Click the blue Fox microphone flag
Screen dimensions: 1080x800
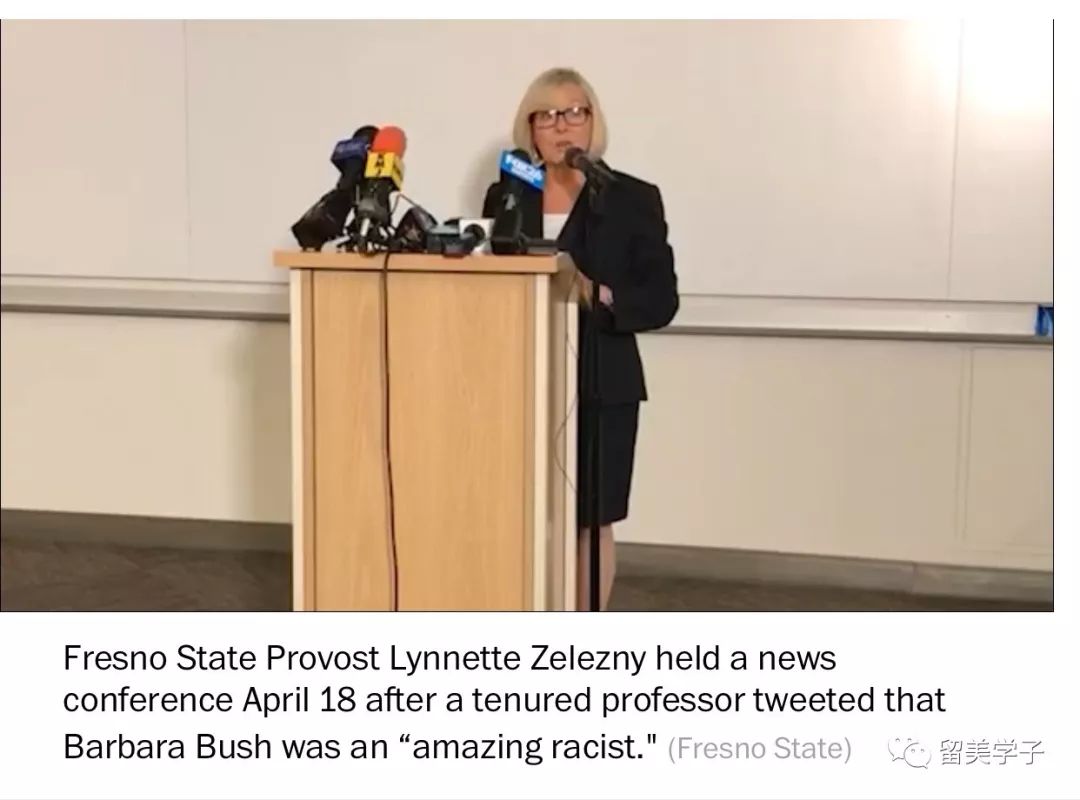(521, 168)
